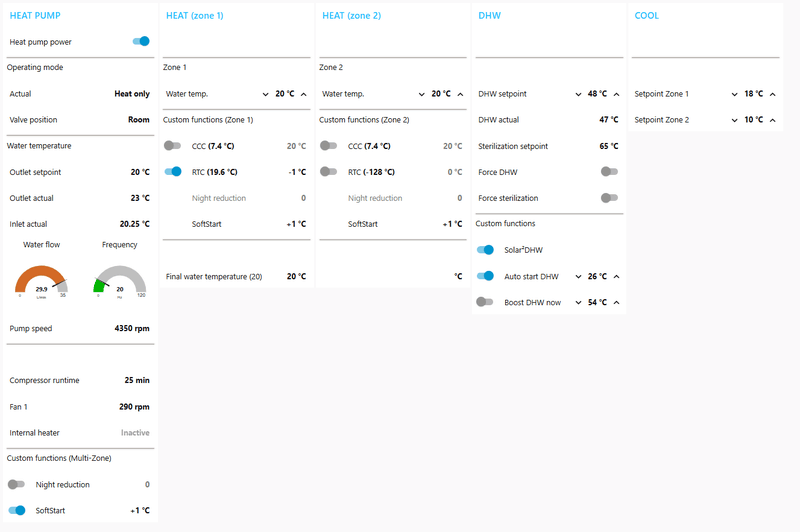Enable Multi-Zone Night reduction switch
The height and width of the screenshot is (532, 800).
16,484
